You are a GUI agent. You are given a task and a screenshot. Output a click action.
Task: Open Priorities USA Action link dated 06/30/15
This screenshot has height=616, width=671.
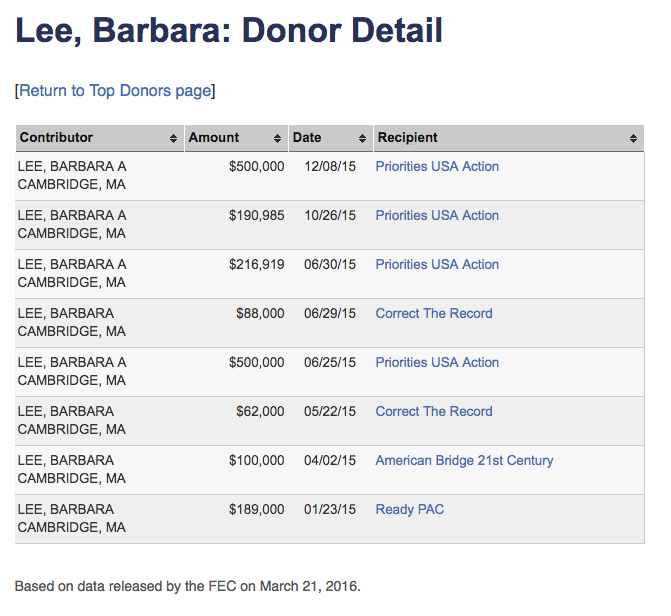(437, 265)
